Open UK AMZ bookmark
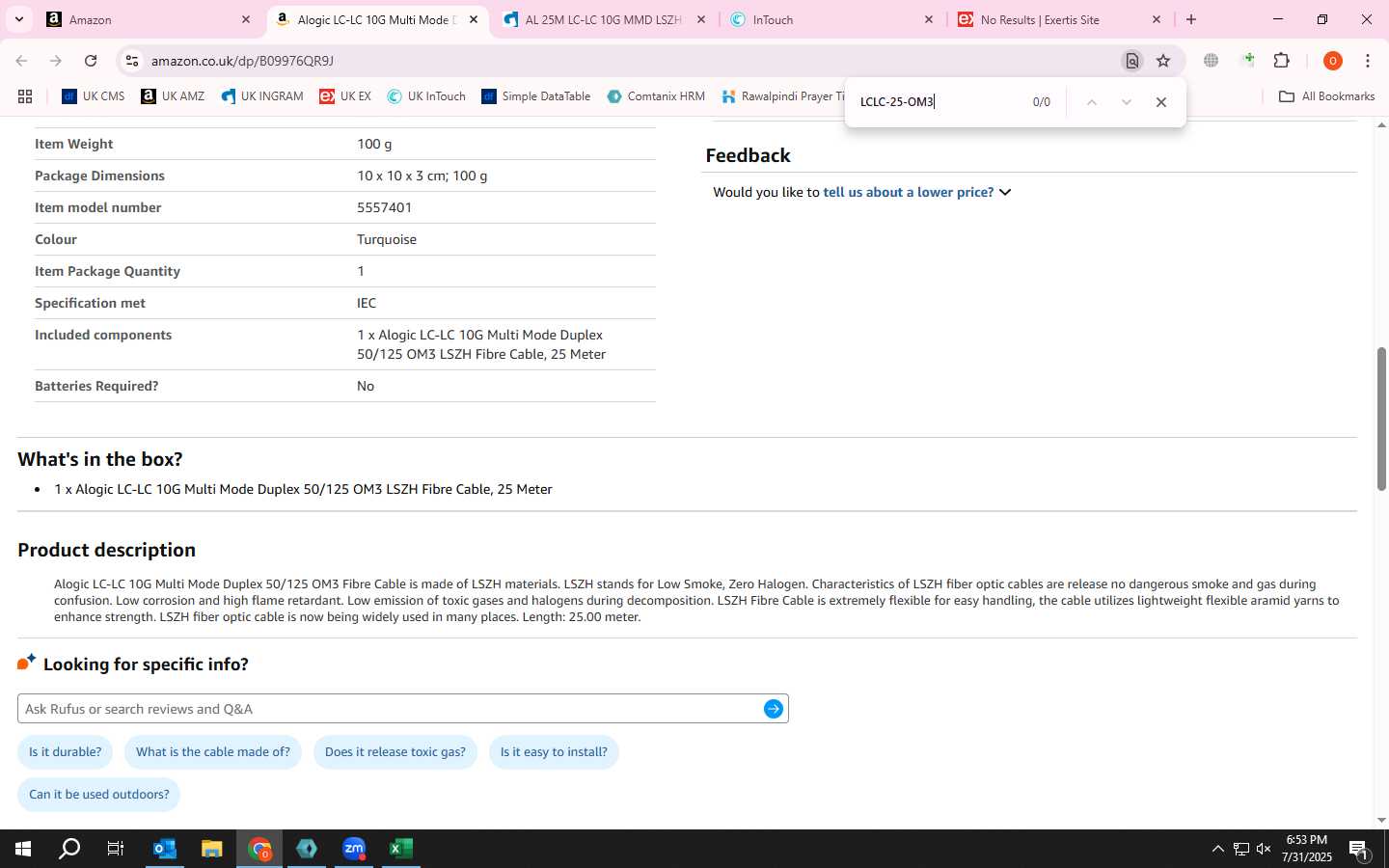1389x868 pixels. pyautogui.click(x=173, y=96)
